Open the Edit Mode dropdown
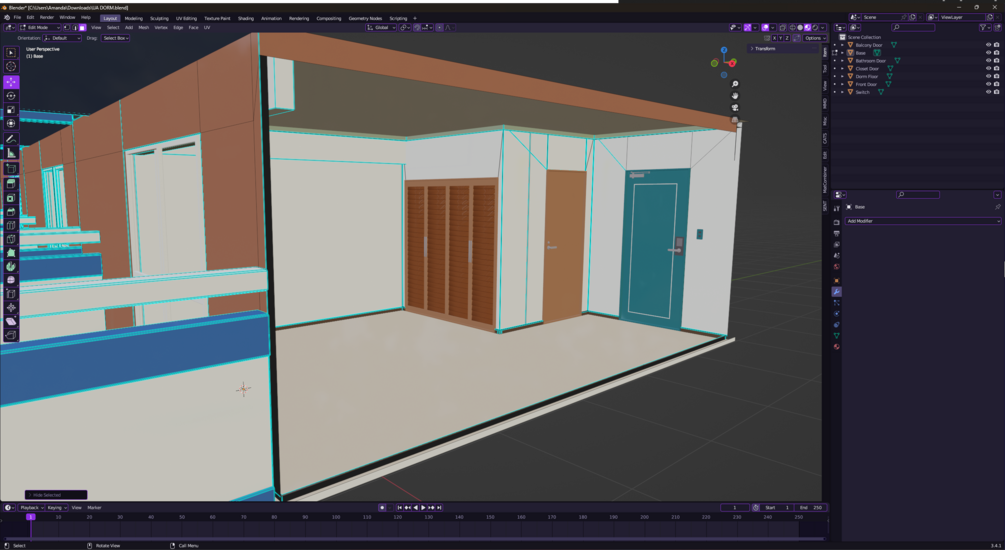Image resolution: width=1005 pixels, height=550 pixels. (x=40, y=28)
